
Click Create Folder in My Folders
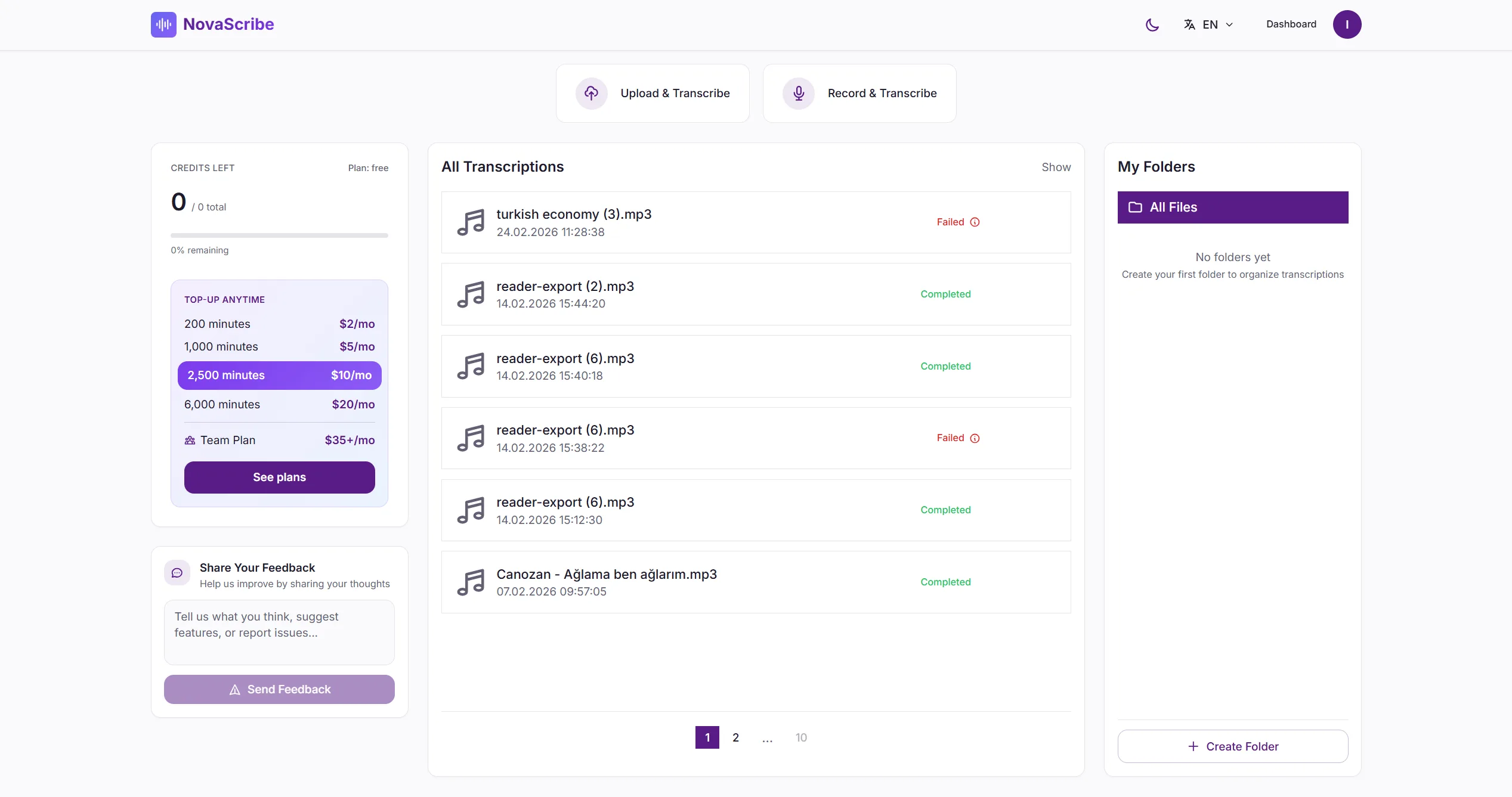(1232, 746)
